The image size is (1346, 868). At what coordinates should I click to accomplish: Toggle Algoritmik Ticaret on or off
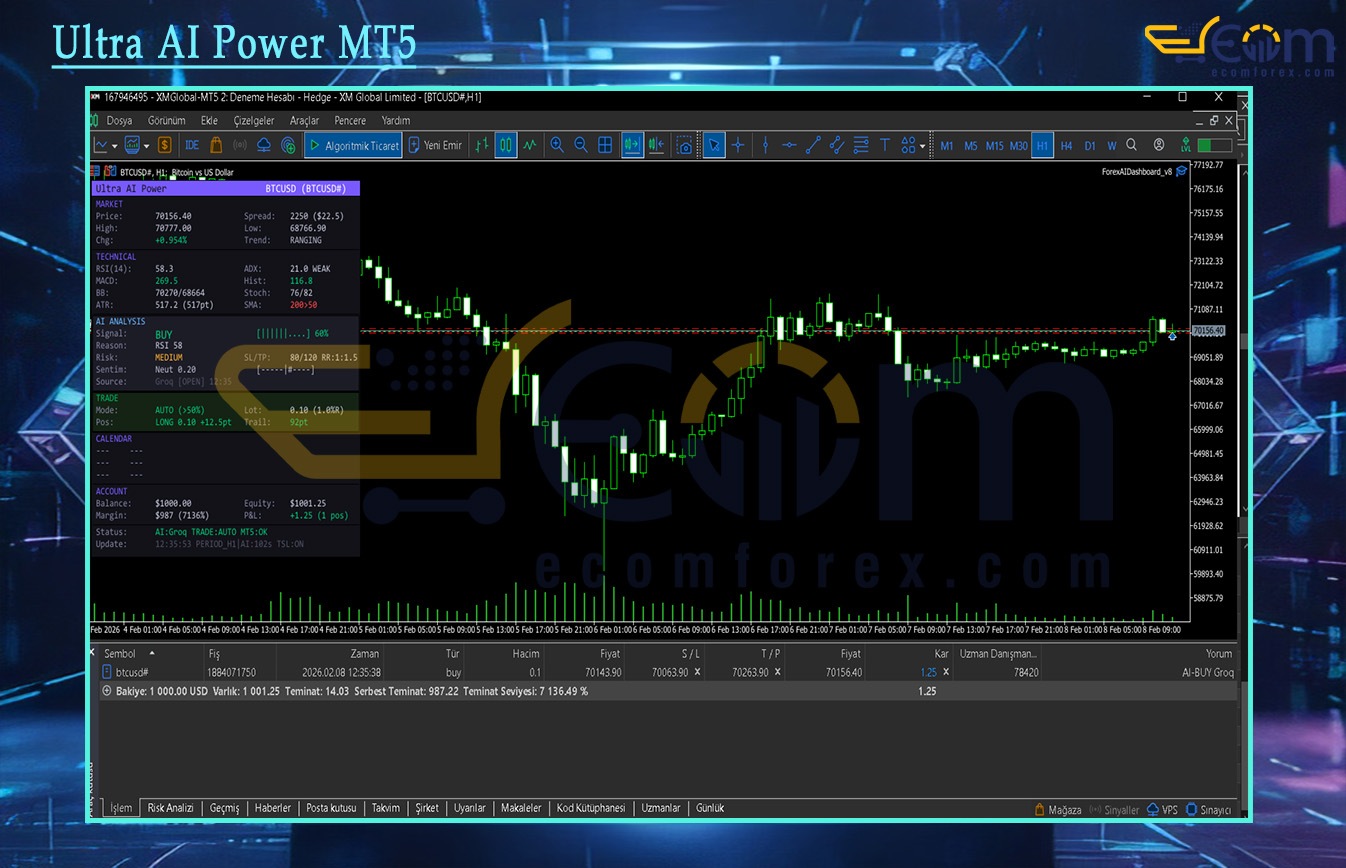(x=353, y=145)
